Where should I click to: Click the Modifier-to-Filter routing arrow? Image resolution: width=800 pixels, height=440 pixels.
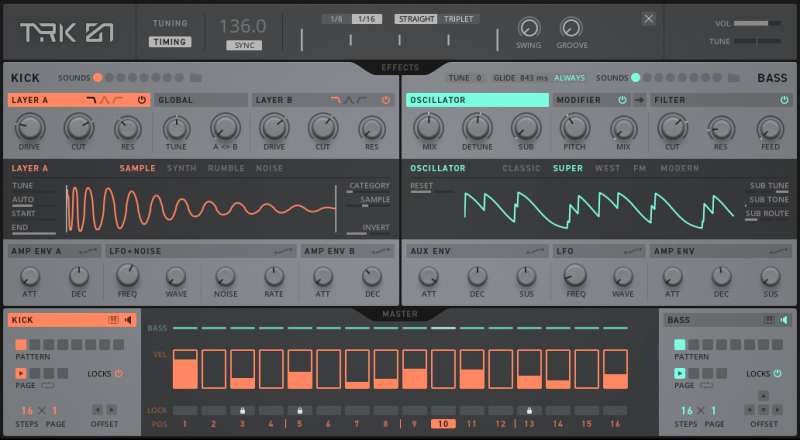638,100
